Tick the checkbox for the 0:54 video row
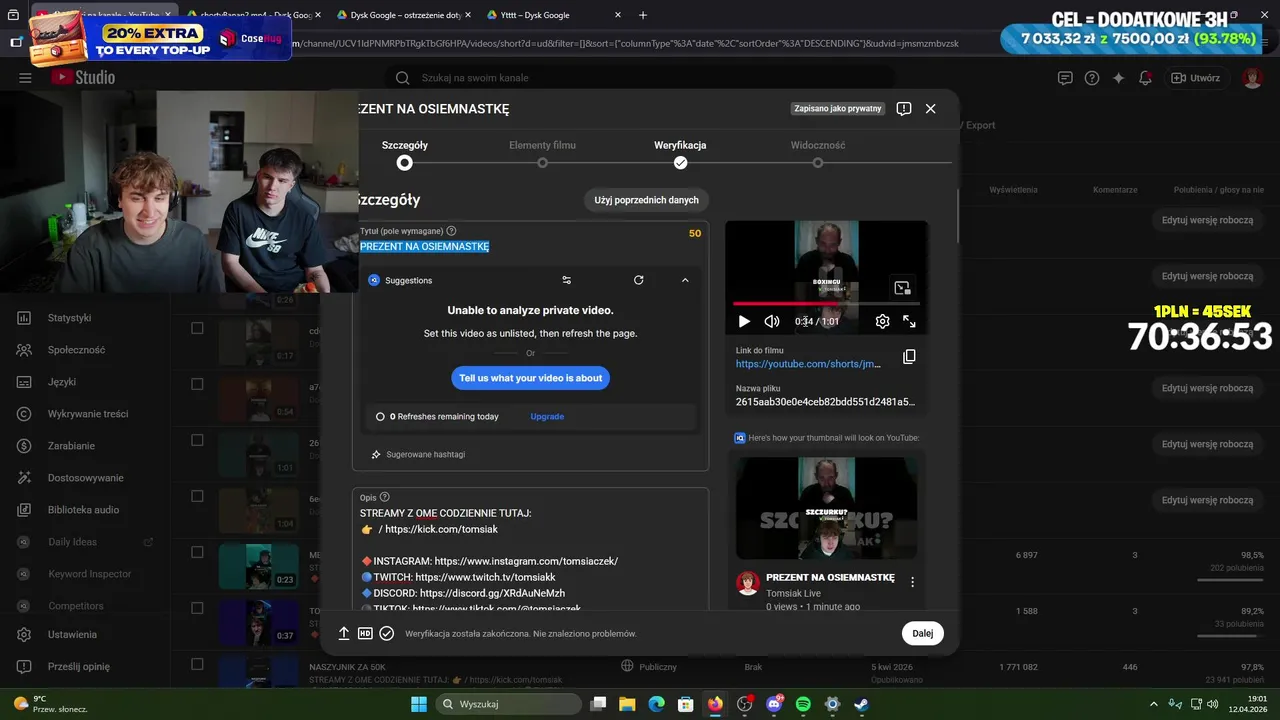The height and width of the screenshot is (720, 1280). pos(197,384)
